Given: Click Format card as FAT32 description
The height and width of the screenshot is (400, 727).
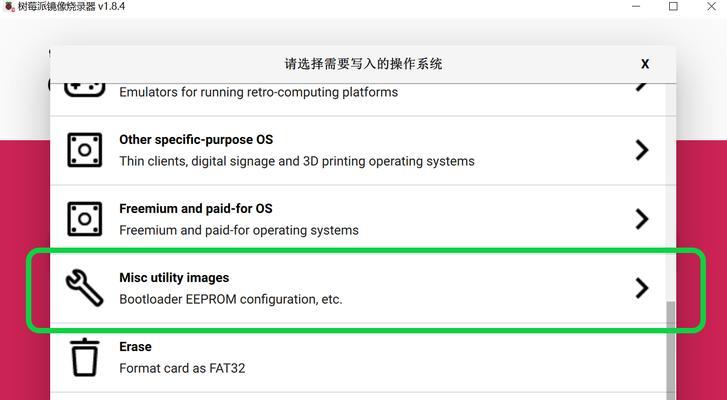Looking at the screenshot, I should click(x=182, y=368).
